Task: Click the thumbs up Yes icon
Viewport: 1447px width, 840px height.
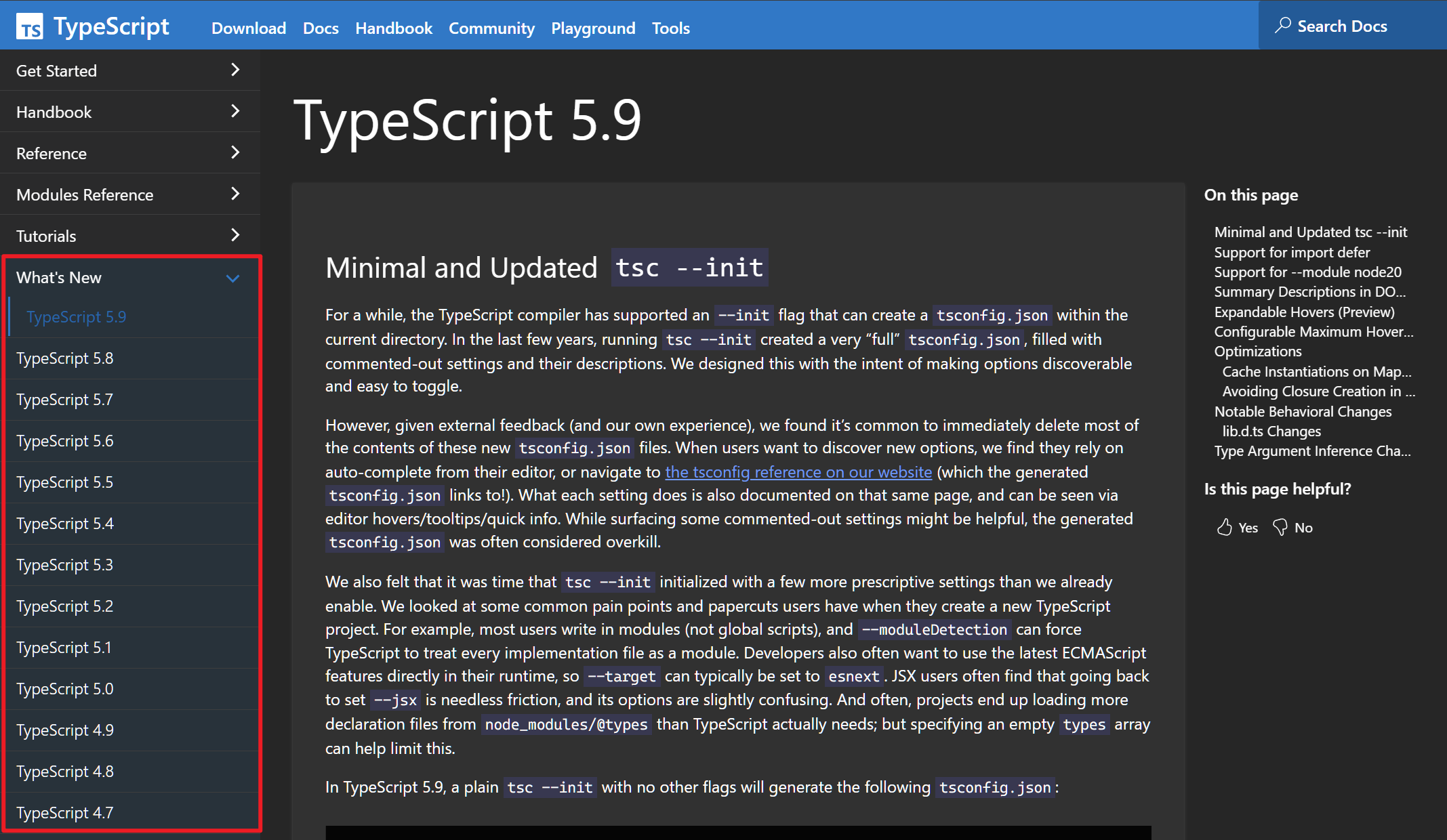Action: [x=1224, y=528]
